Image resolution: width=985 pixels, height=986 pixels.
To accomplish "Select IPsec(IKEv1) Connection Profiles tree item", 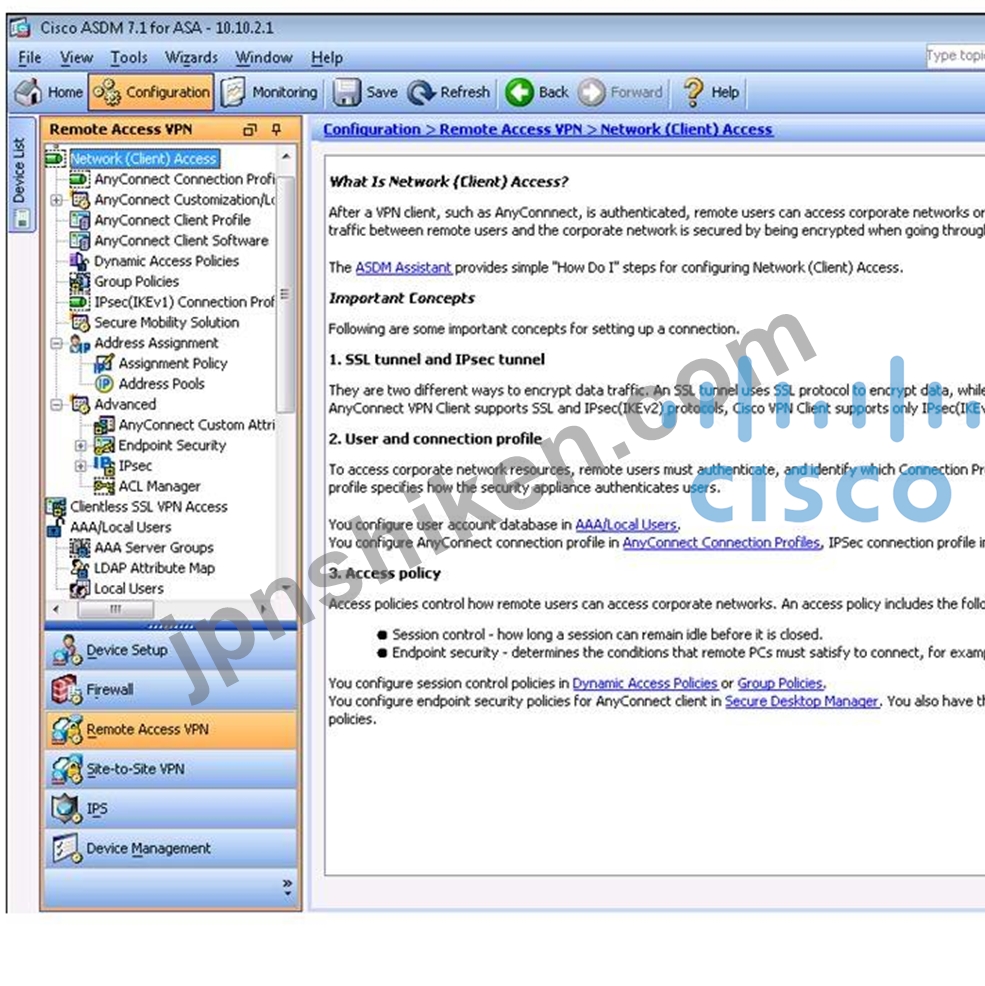I will pyautogui.click(x=184, y=302).
